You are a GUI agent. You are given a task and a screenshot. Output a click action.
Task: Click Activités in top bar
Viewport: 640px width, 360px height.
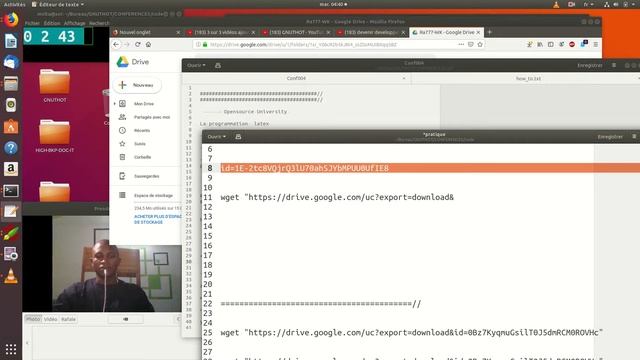[14, 4]
